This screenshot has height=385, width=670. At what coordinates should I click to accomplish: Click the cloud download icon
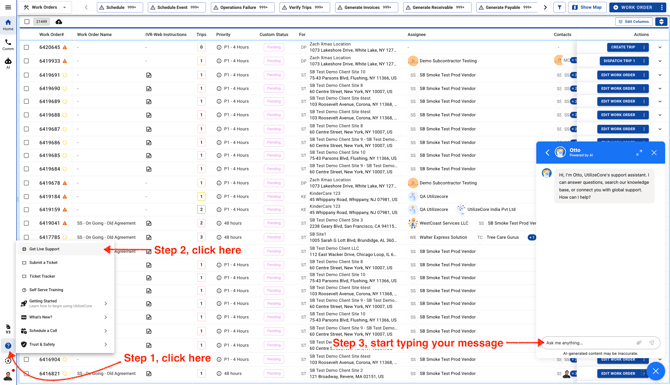coord(59,21)
